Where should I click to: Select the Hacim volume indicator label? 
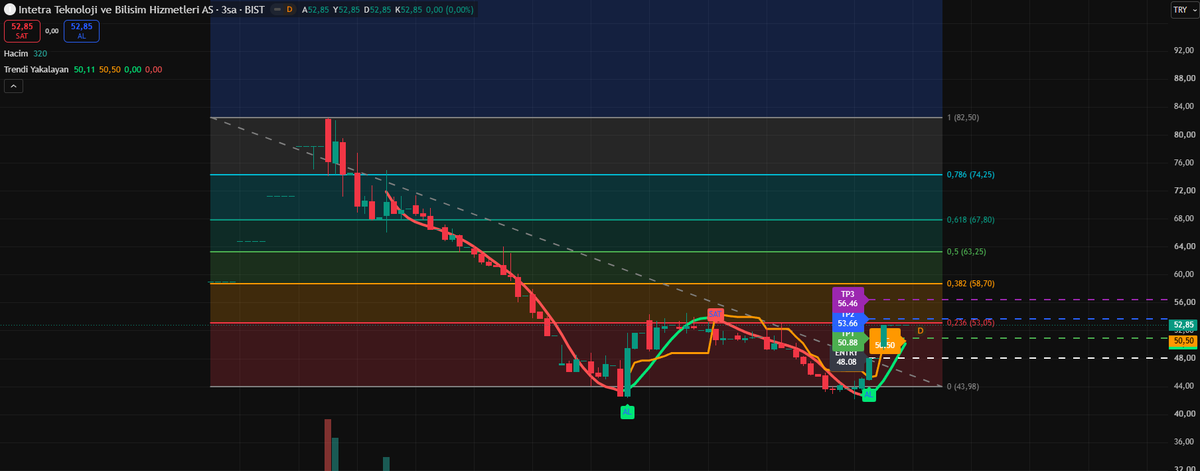click(16, 53)
